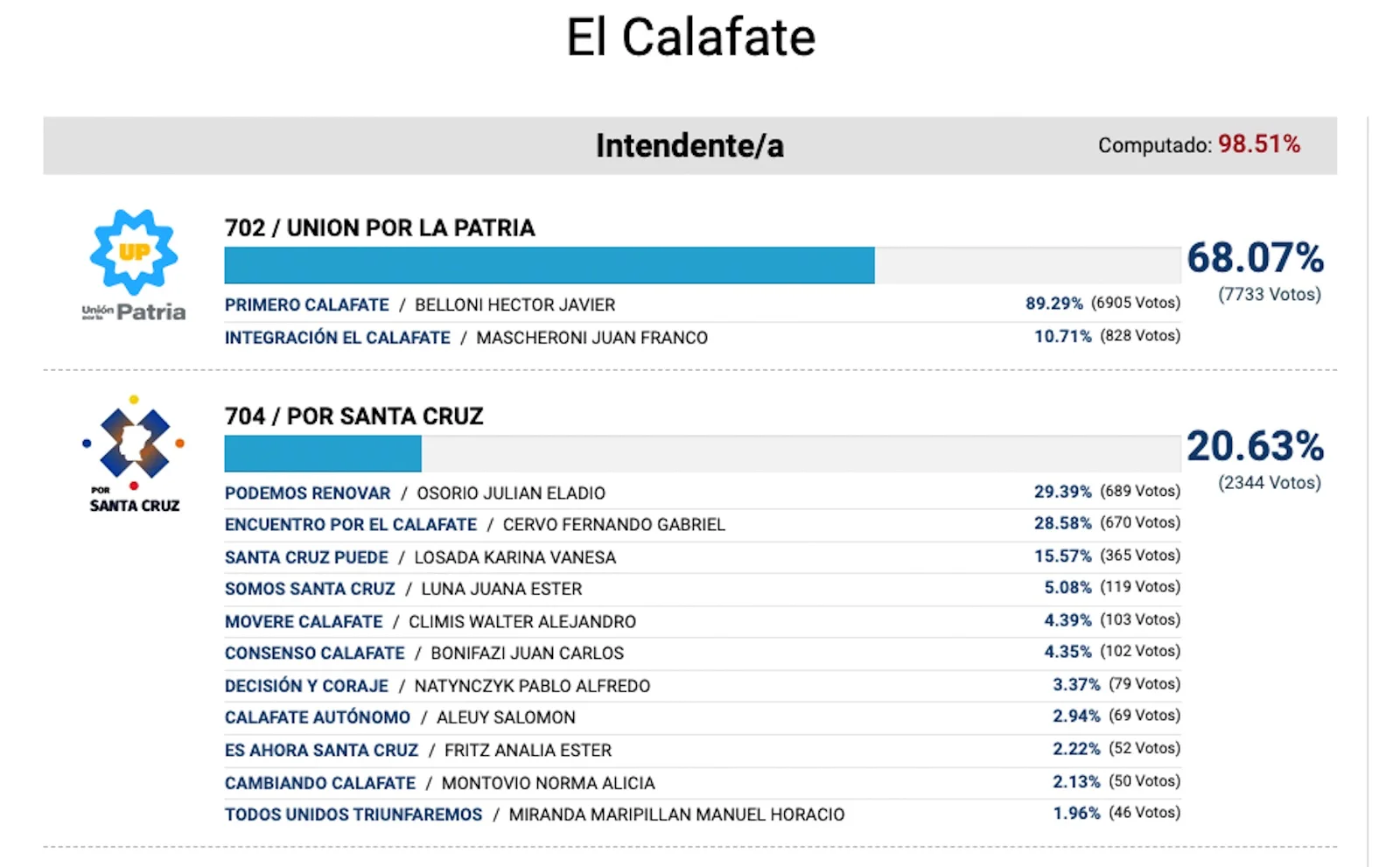This screenshot has height=867, width=1400.
Task: Open the DECISIÓN Y CORAJE link
Action: (x=306, y=686)
